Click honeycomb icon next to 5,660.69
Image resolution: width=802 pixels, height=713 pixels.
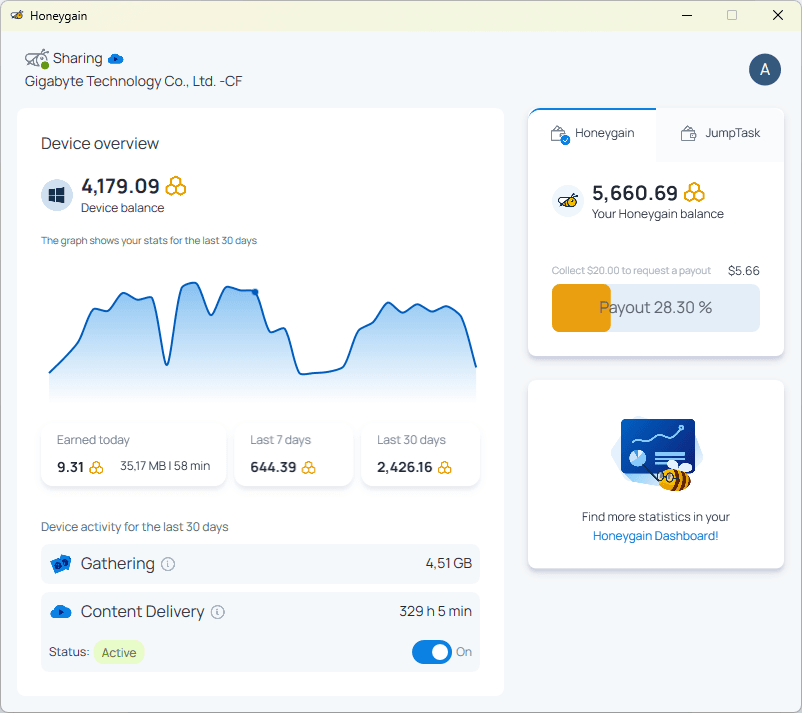694,193
